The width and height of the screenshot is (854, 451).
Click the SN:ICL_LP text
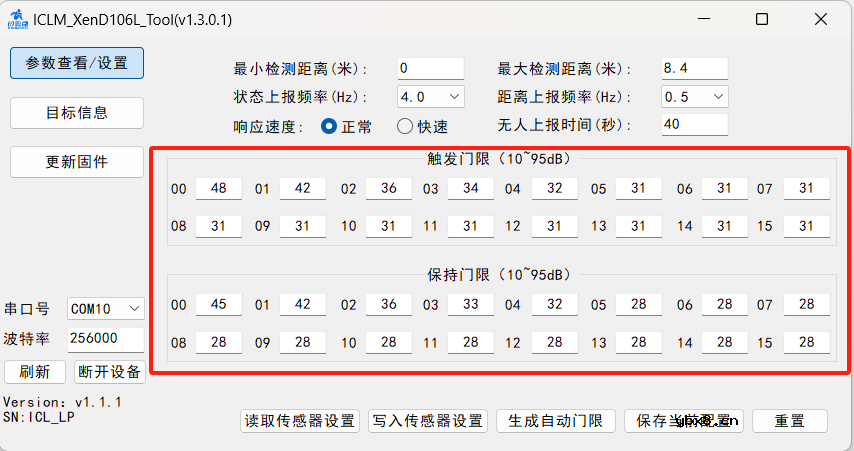tap(39, 417)
